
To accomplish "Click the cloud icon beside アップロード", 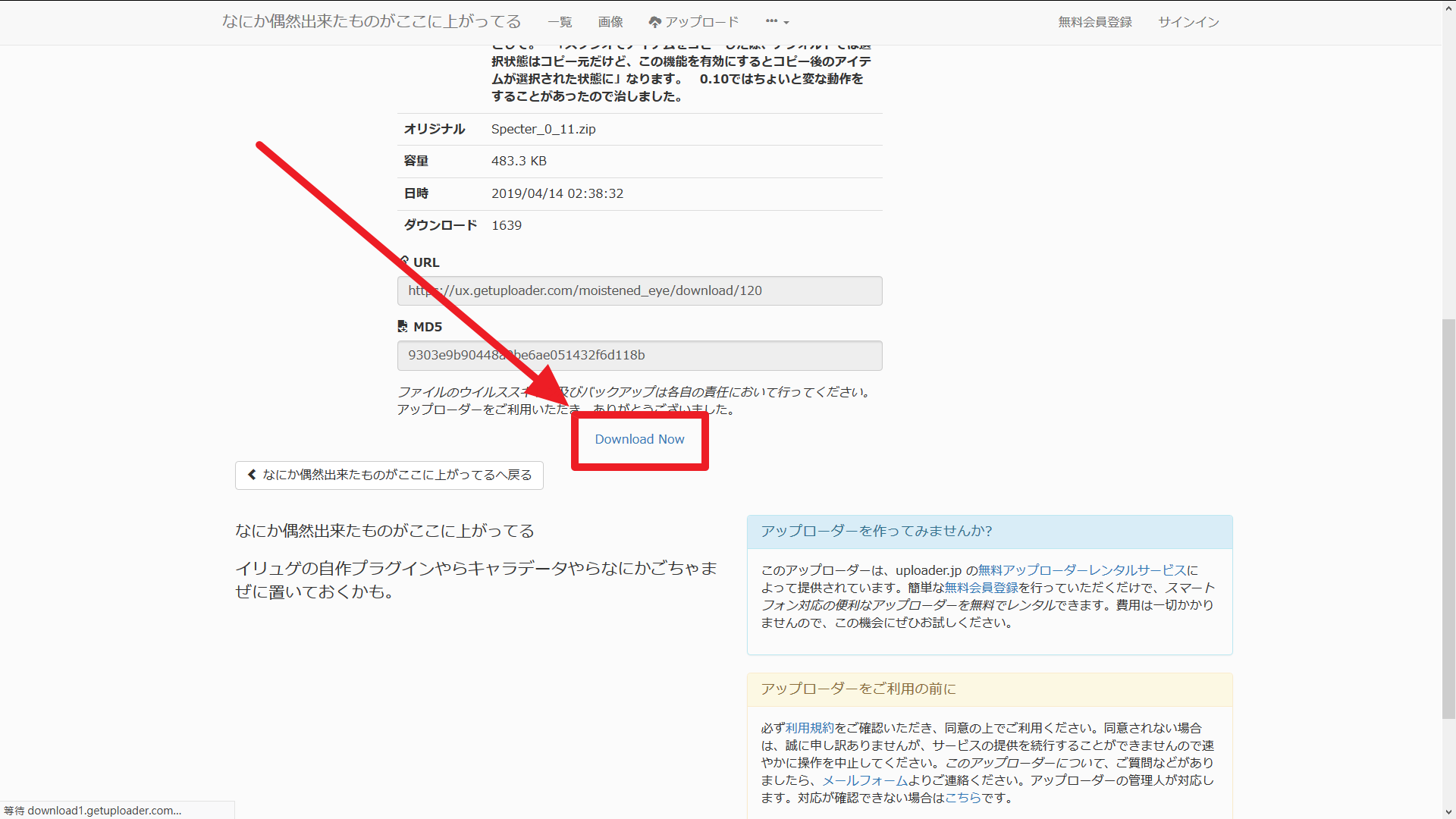I will [x=655, y=22].
